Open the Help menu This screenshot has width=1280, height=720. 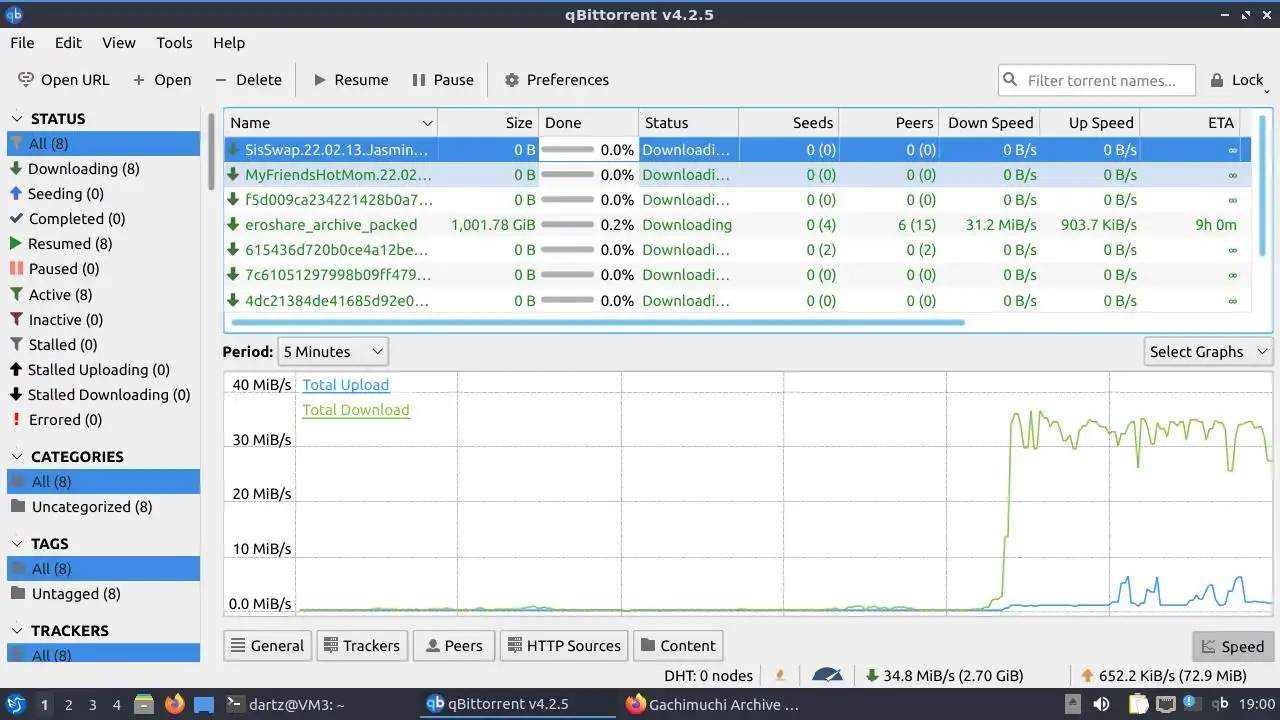(229, 43)
